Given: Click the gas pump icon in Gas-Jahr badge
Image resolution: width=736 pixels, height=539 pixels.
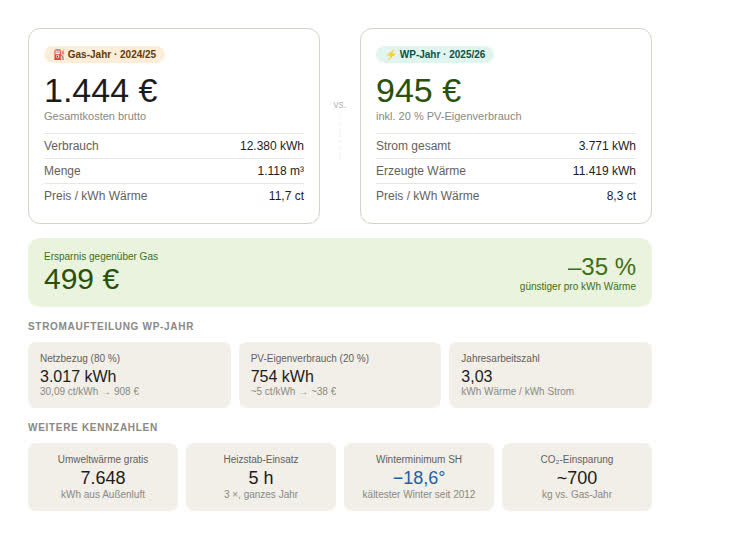Looking at the screenshot, I should [59, 54].
